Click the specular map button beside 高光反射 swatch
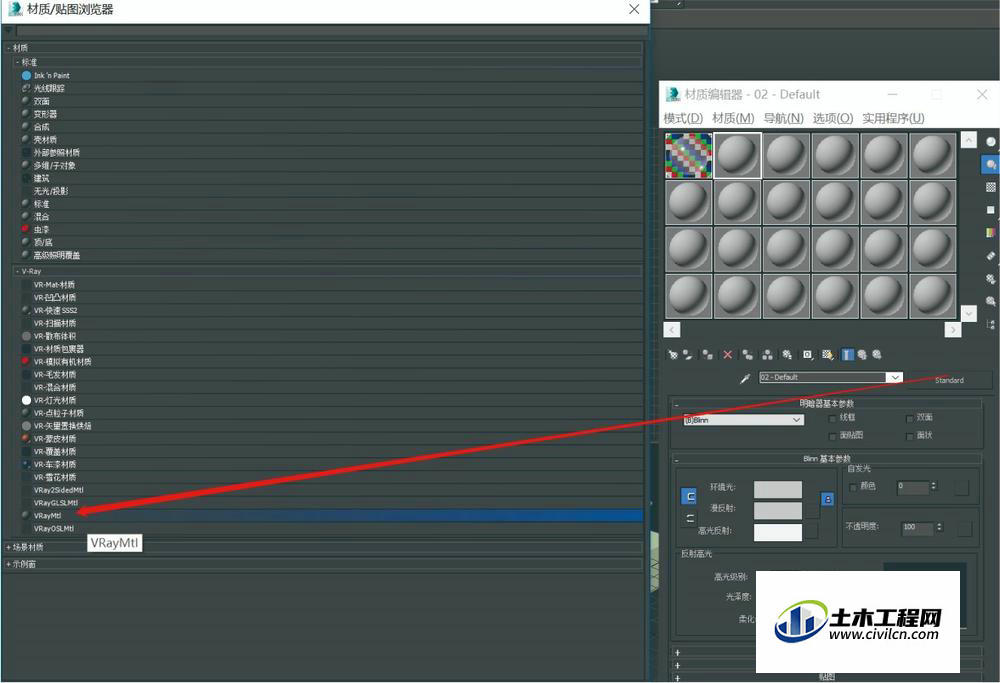Image resolution: width=1000 pixels, height=683 pixels. click(x=812, y=531)
